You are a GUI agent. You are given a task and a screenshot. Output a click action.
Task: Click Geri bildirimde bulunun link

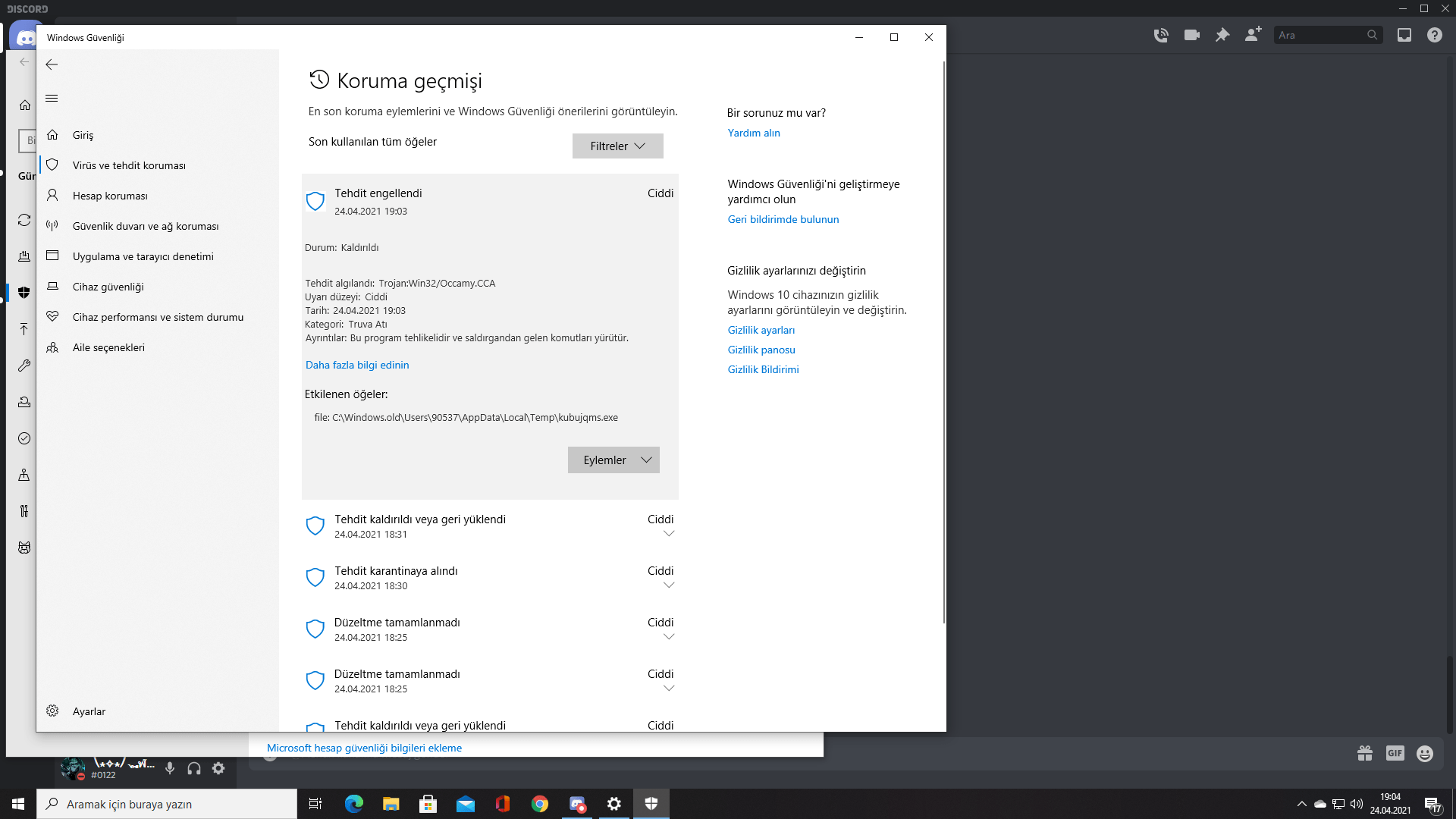coord(783,219)
